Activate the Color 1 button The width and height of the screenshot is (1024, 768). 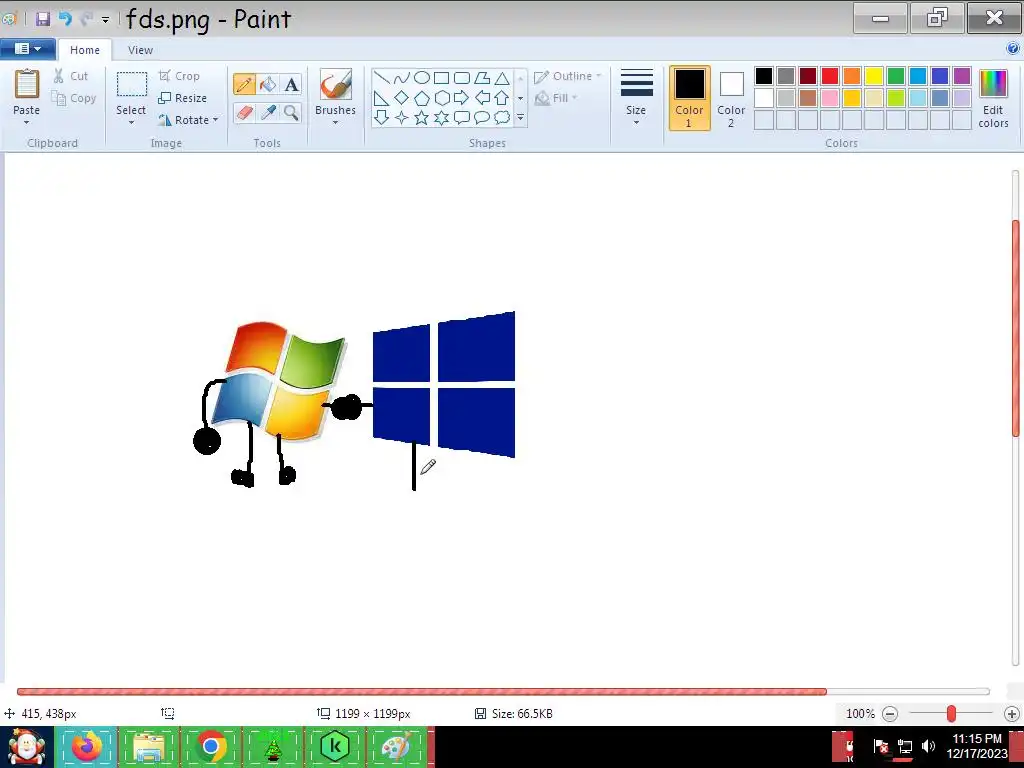690,98
